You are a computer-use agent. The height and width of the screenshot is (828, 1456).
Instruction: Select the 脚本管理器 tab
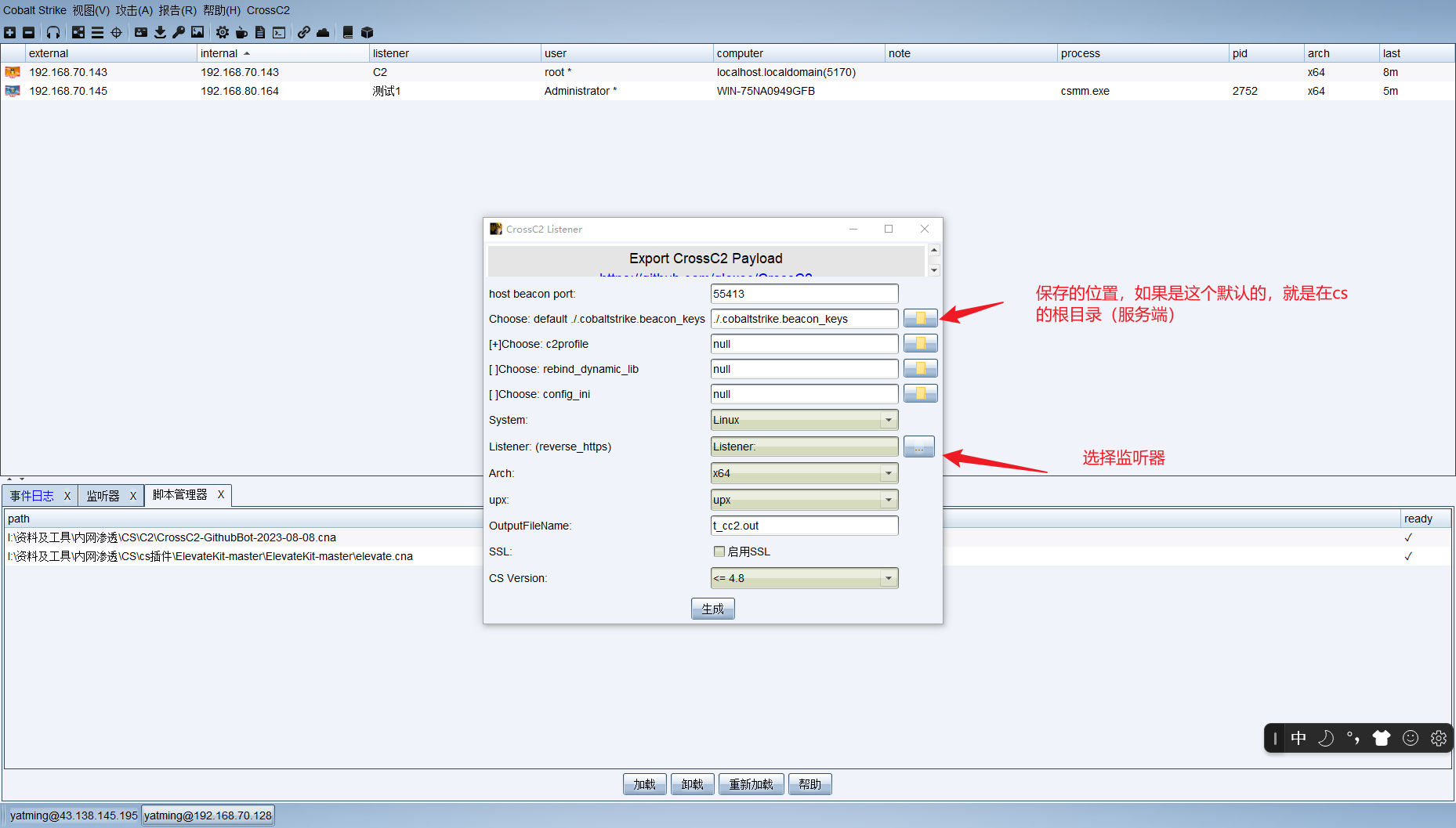180,495
